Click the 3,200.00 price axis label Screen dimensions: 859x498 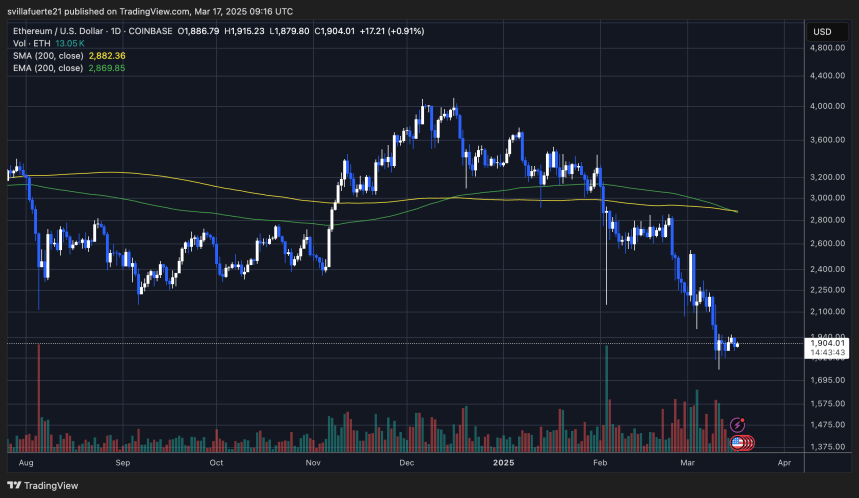click(x=827, y=177)
